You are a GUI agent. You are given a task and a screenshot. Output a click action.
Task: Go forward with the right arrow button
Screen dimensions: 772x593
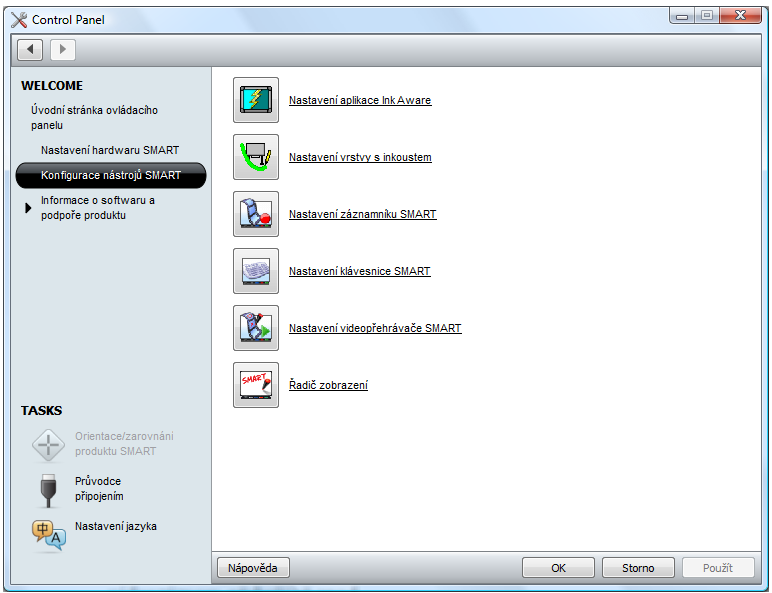pyautogui.click(x=63, y=49)
